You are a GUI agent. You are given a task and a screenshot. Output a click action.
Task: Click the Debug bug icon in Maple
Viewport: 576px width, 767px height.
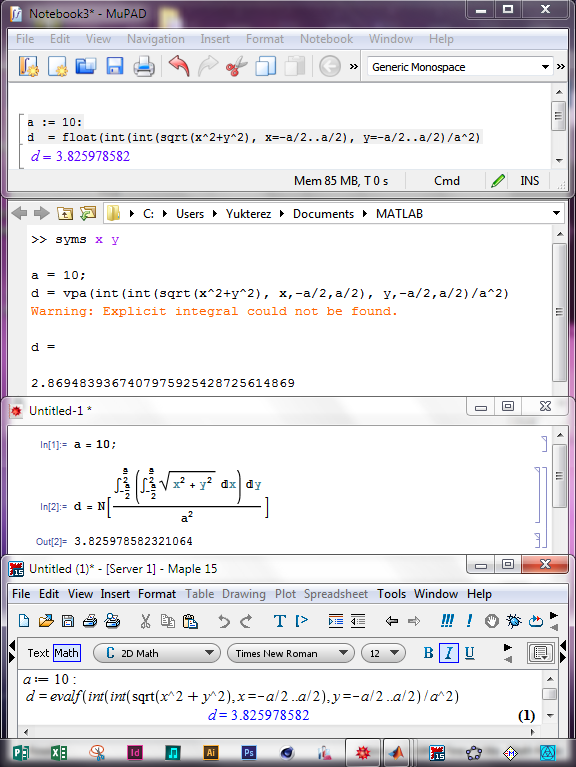coord(514,621)
